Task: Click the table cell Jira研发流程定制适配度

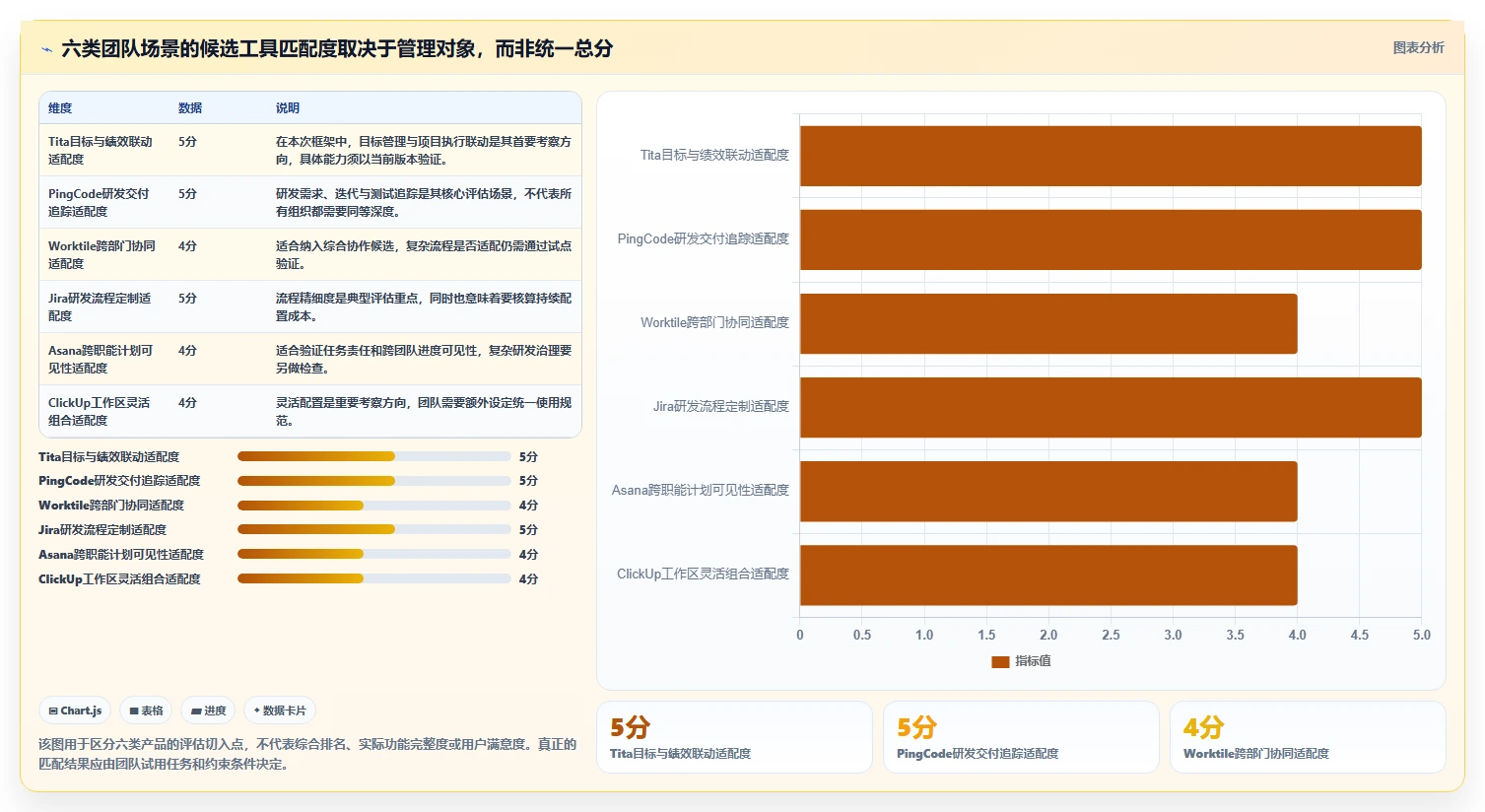Action: [x=102, y=306]
